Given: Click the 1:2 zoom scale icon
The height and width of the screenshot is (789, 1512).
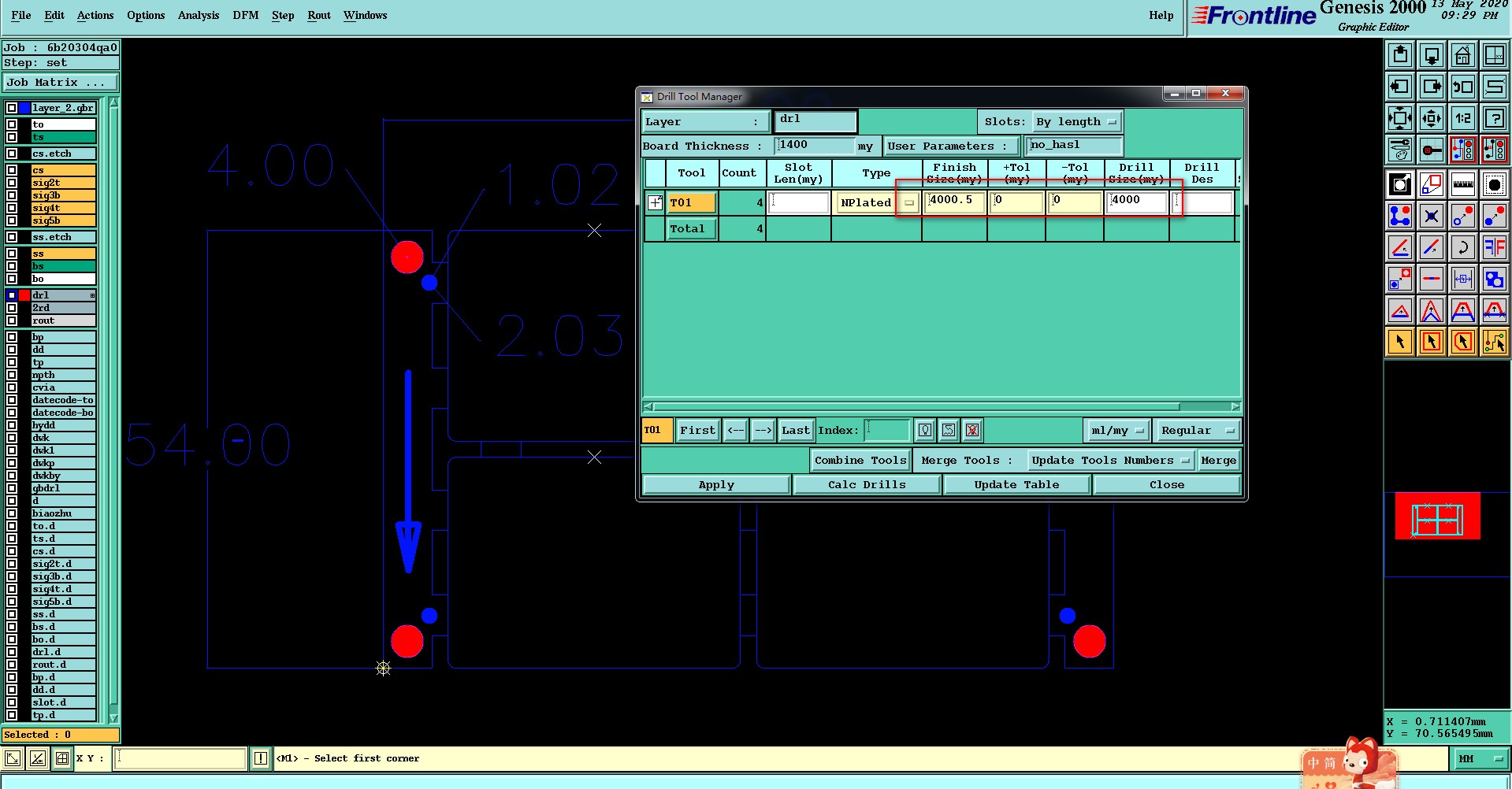Looking at the screenshot, I should (x=1463, y=118).
